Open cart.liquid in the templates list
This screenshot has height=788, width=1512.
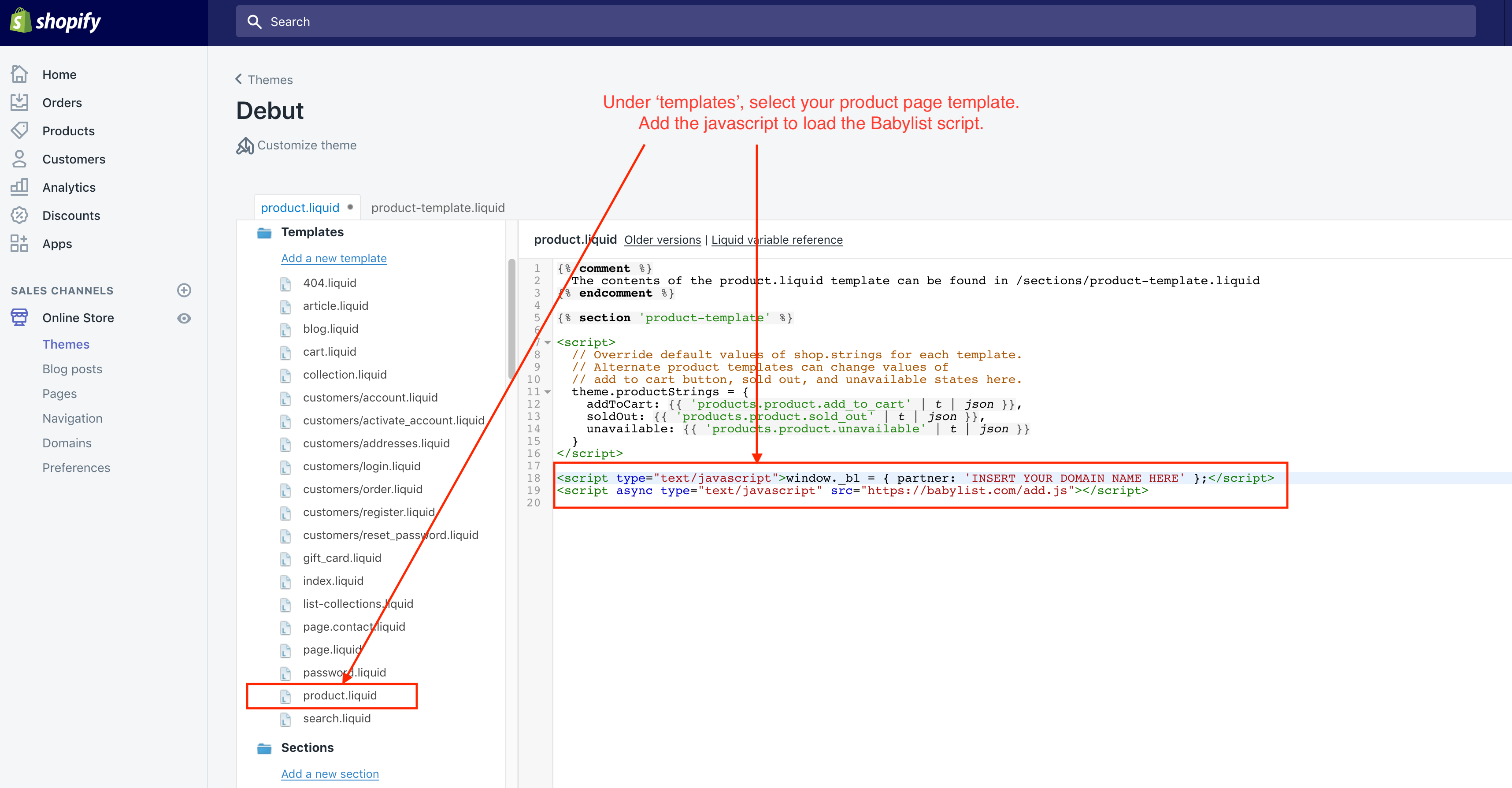click(x=329, y=352)
